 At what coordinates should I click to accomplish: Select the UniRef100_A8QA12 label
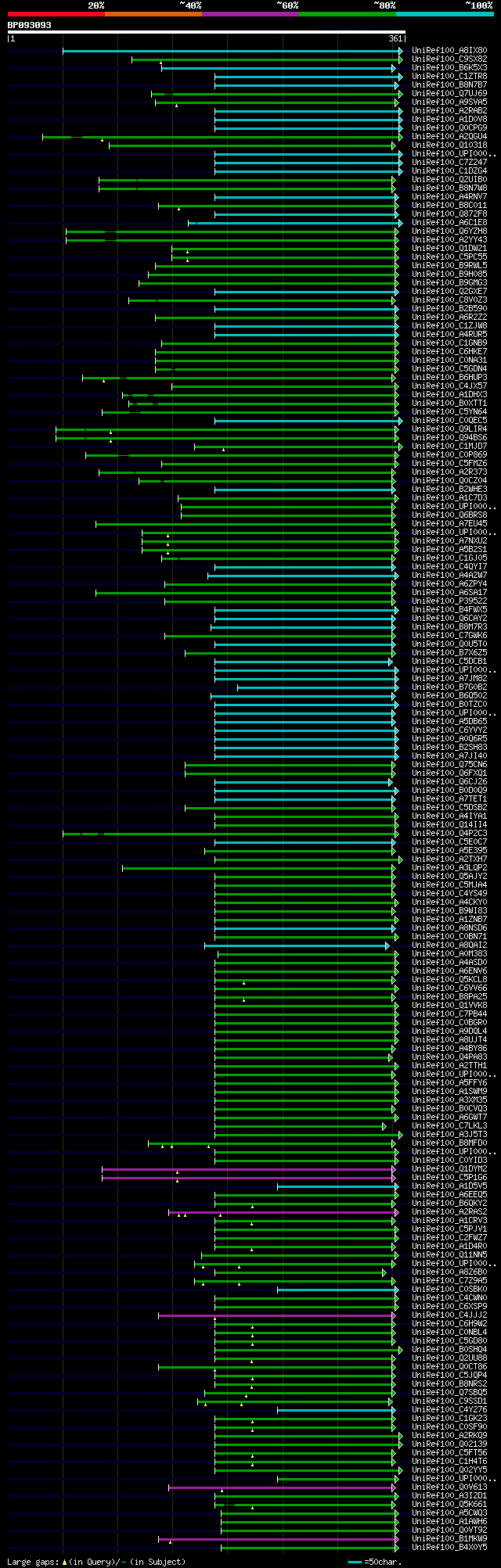click(x=449, y=945)
